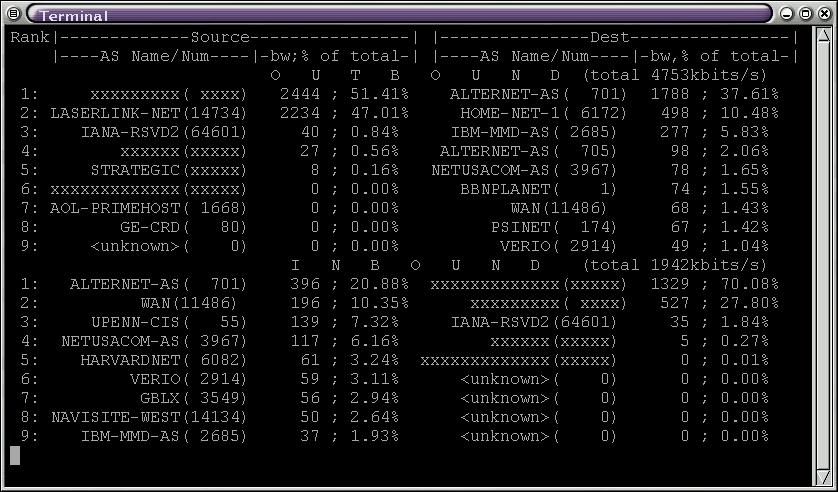Image resolution: width=838 pixels, height=492 pixels.
Task: Select outbound dest VERIO( 2914)
Action: tap(558, 246)
